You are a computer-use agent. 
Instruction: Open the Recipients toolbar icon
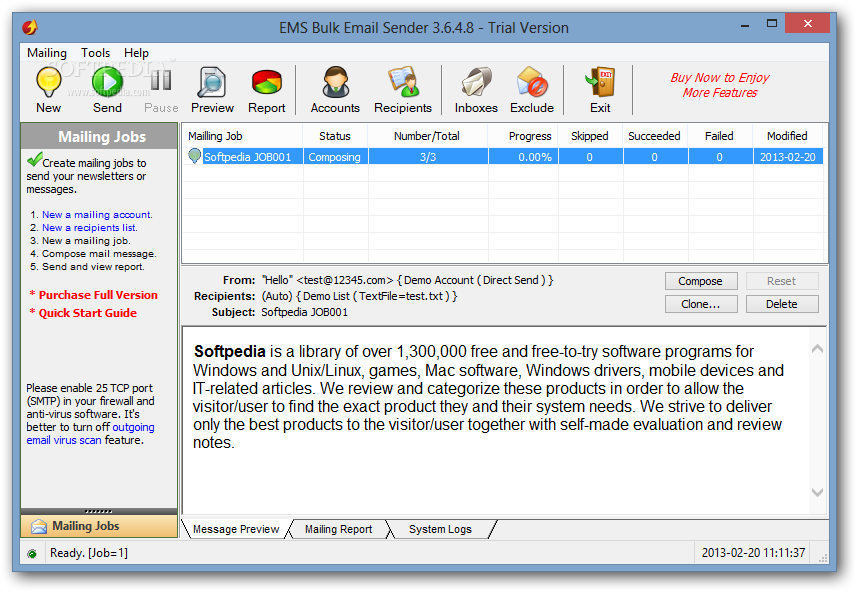point(403,82)
